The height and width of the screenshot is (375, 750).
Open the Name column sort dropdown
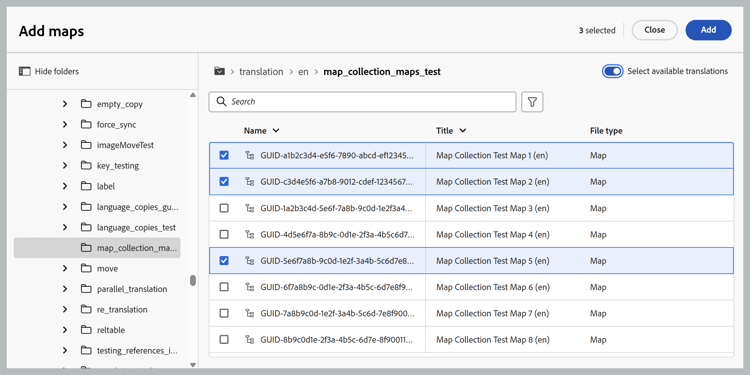click(276, 131)
